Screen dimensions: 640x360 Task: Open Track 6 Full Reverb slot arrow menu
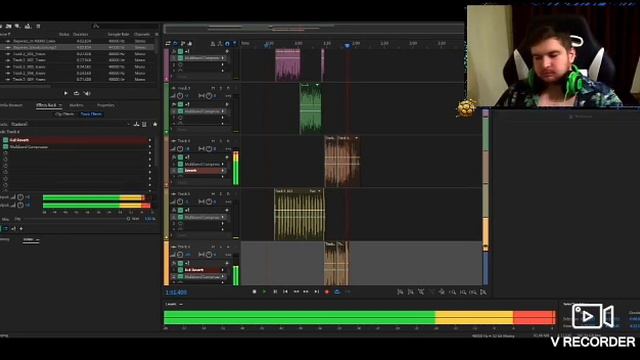[x=223, y=270]
